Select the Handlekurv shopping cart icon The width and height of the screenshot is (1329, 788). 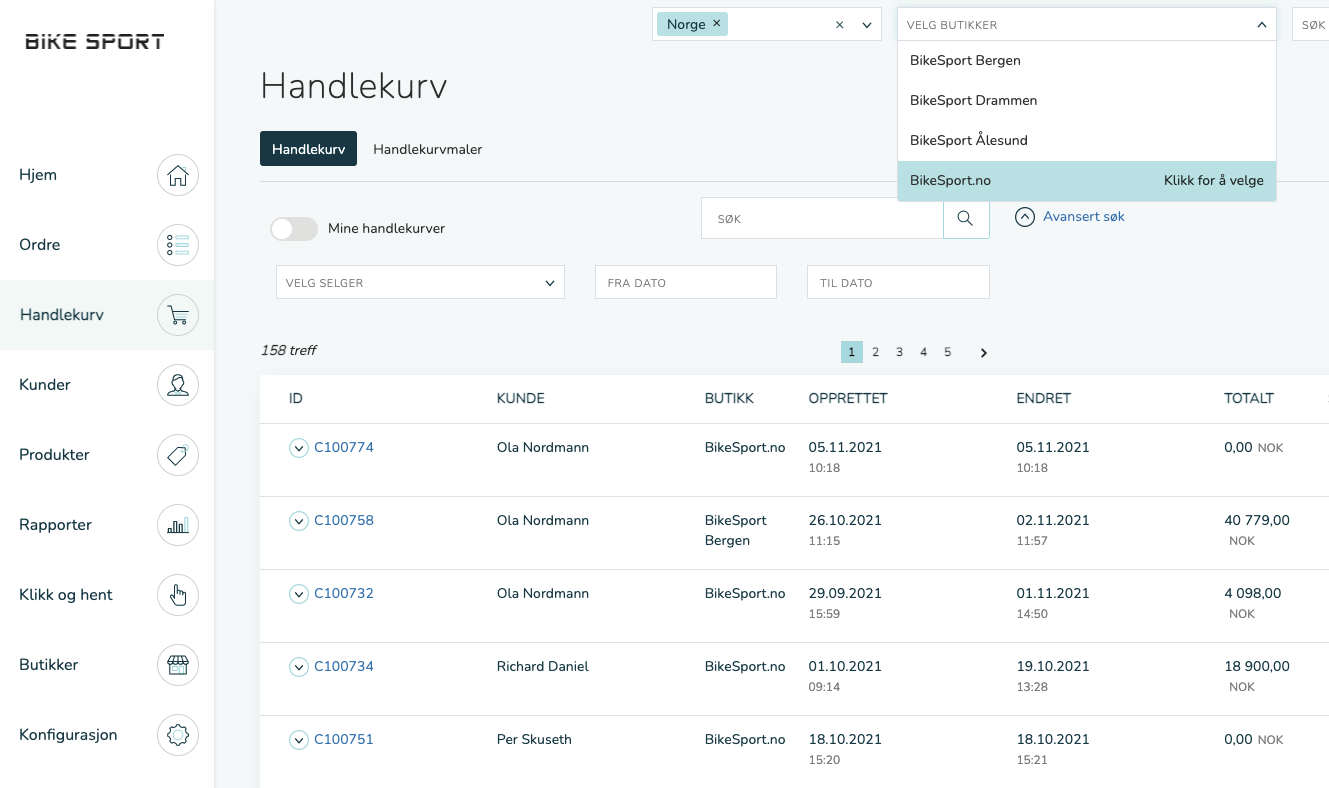[x=178, y=315]
